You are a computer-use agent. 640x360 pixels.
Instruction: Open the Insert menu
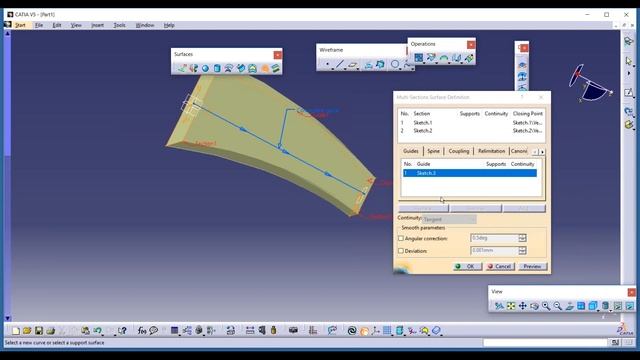(98, 25)
